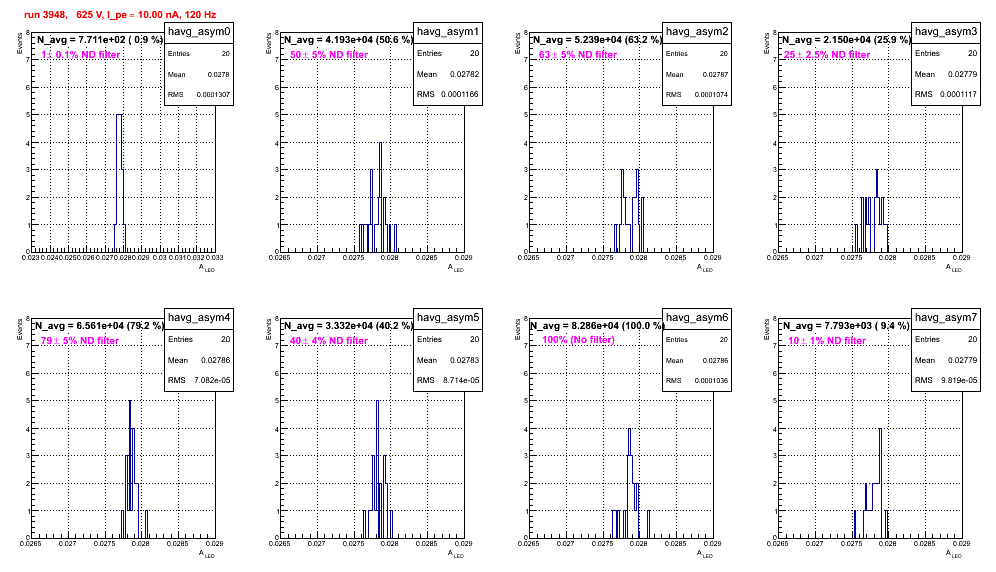This screenshot has height=572, width=996.
Task: Select the havg_asym2 stats box title
Action: [x=697, y=31]
